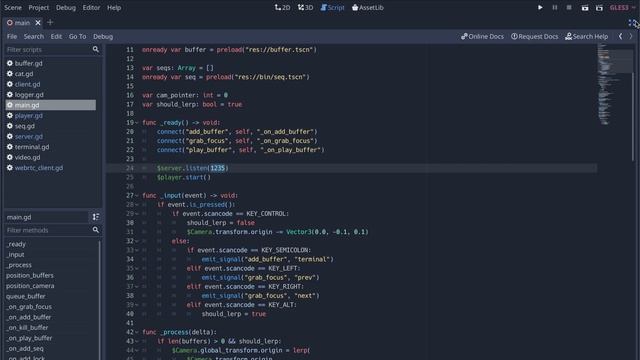The width and height of the screenshot is (640, 360).
Task: Stop the running scene
Action: 569,7
